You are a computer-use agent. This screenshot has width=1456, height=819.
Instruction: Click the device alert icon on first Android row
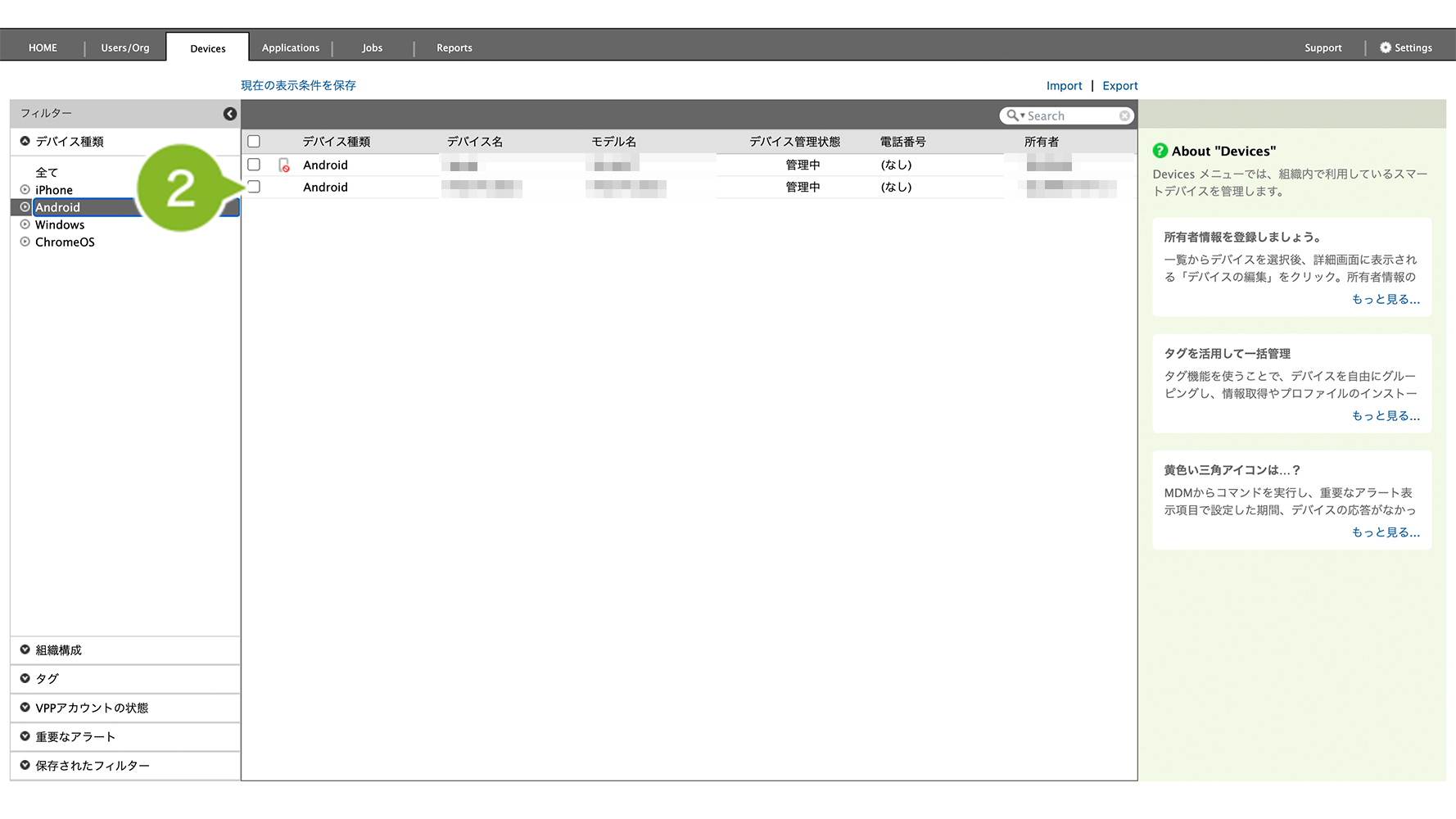284,165
